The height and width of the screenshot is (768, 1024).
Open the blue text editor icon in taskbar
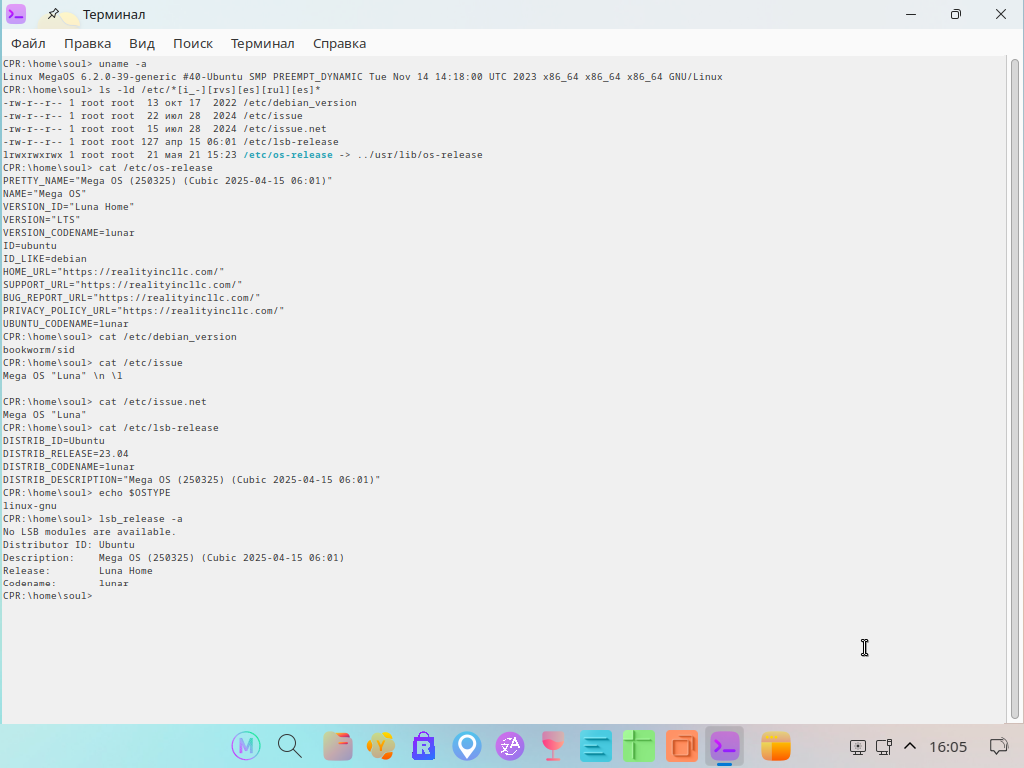coord(596,746)
